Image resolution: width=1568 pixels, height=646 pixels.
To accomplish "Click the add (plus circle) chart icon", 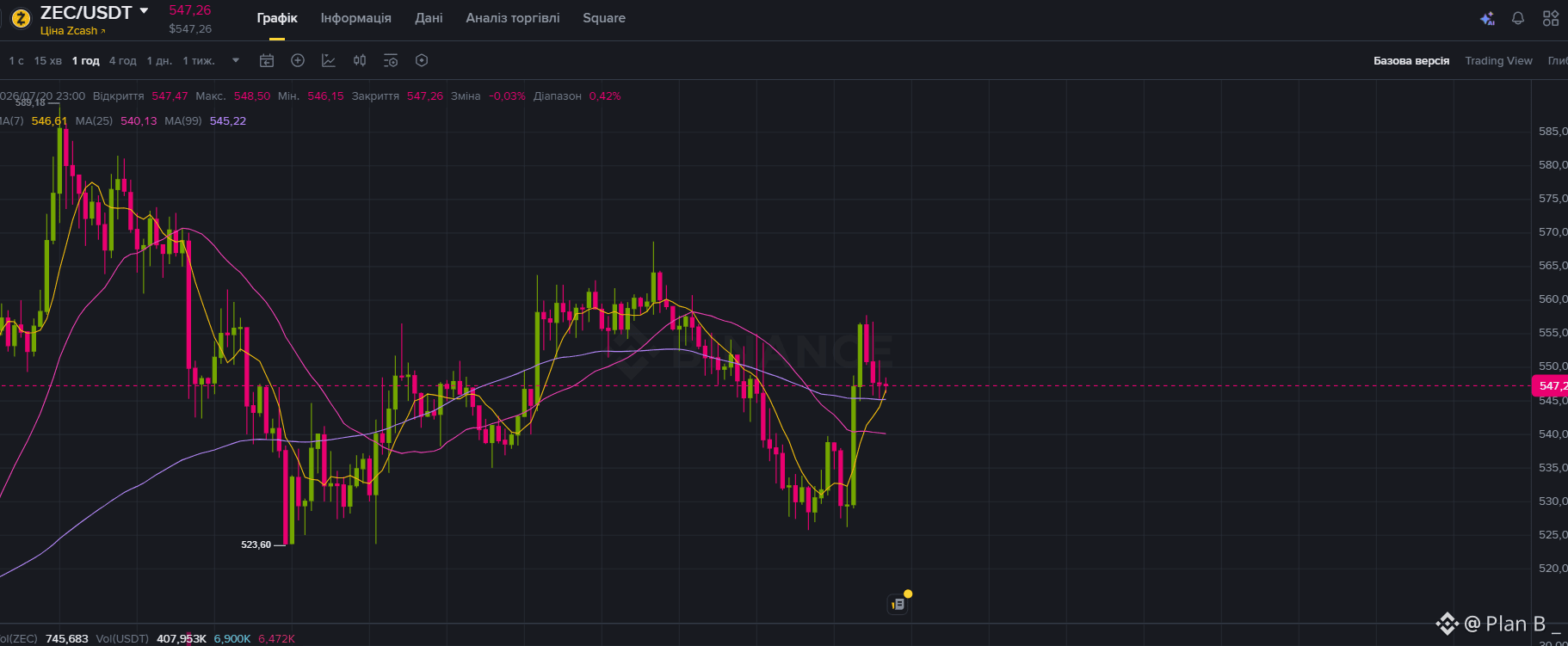I will [x=298, y=60].
